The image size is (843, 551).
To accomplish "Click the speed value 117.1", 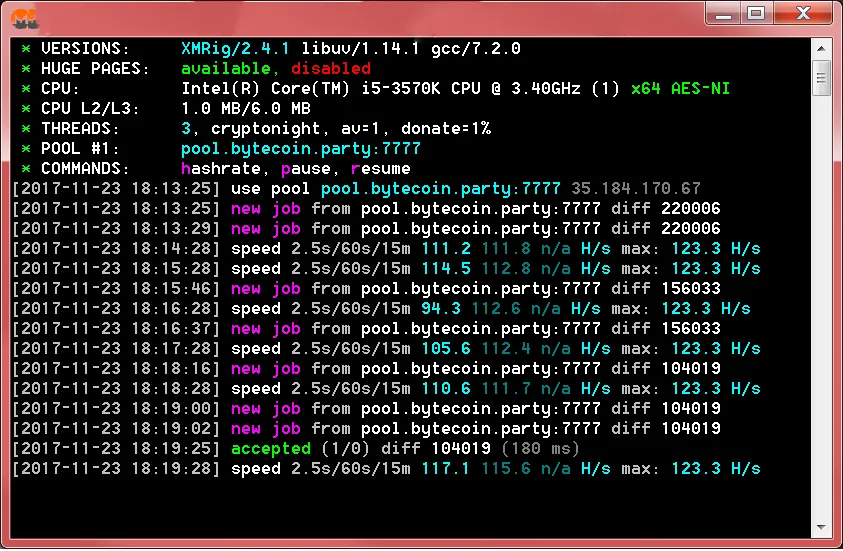I will pos(446,469).
